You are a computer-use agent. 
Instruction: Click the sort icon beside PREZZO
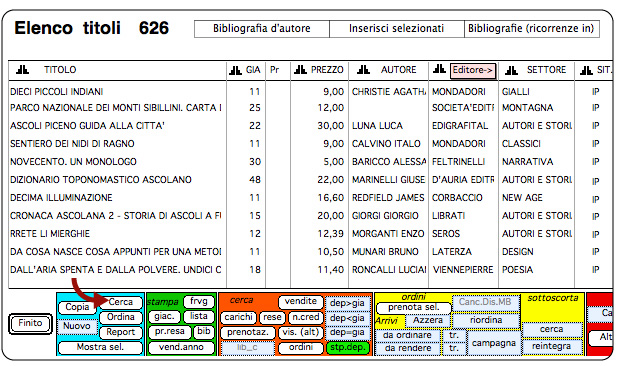click(x=300, y=70)
